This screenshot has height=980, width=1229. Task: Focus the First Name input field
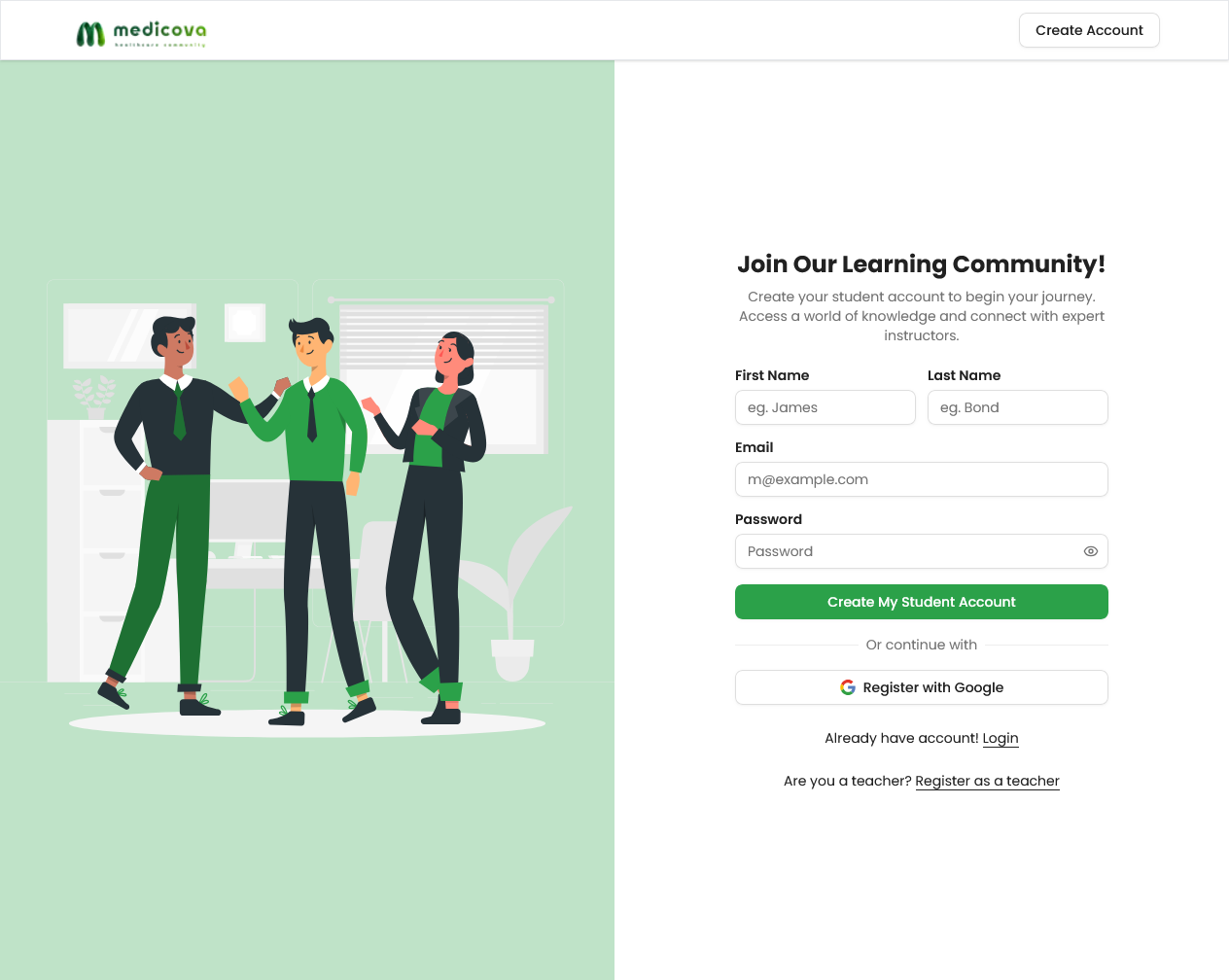(x=825, y=407)
